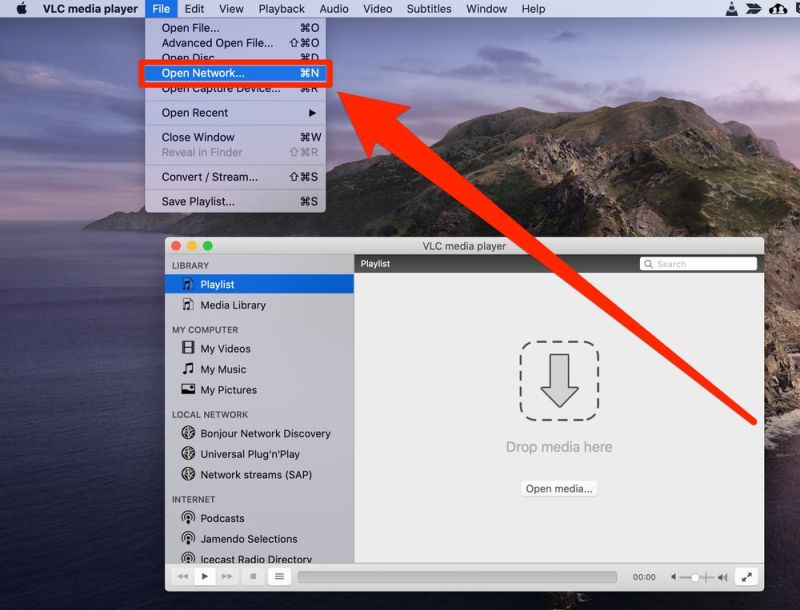Select My Music under My Computer

click(x=226, y=369)
